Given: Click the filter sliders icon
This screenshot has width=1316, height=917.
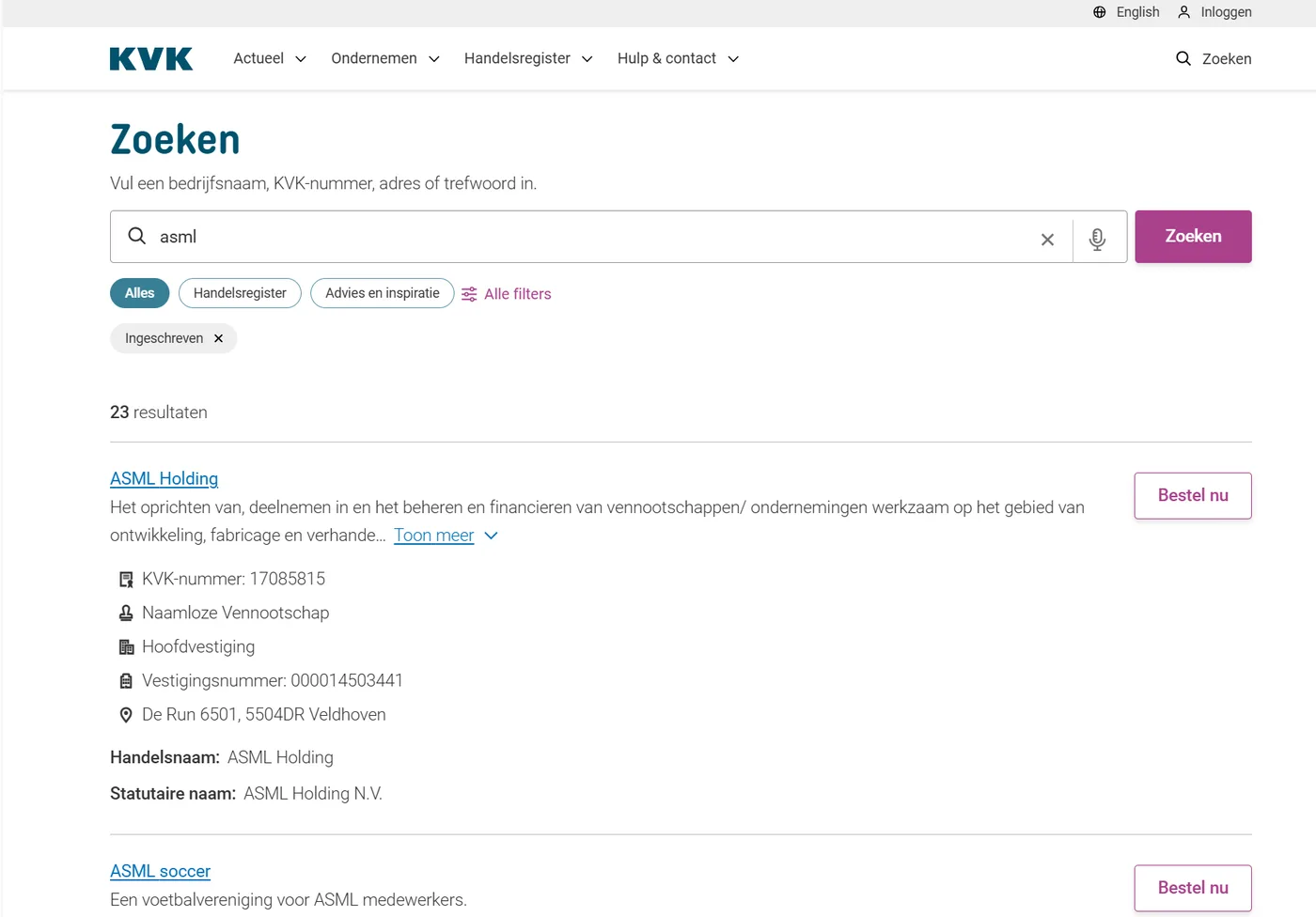Looking at the screenshot, I should 469,294.
